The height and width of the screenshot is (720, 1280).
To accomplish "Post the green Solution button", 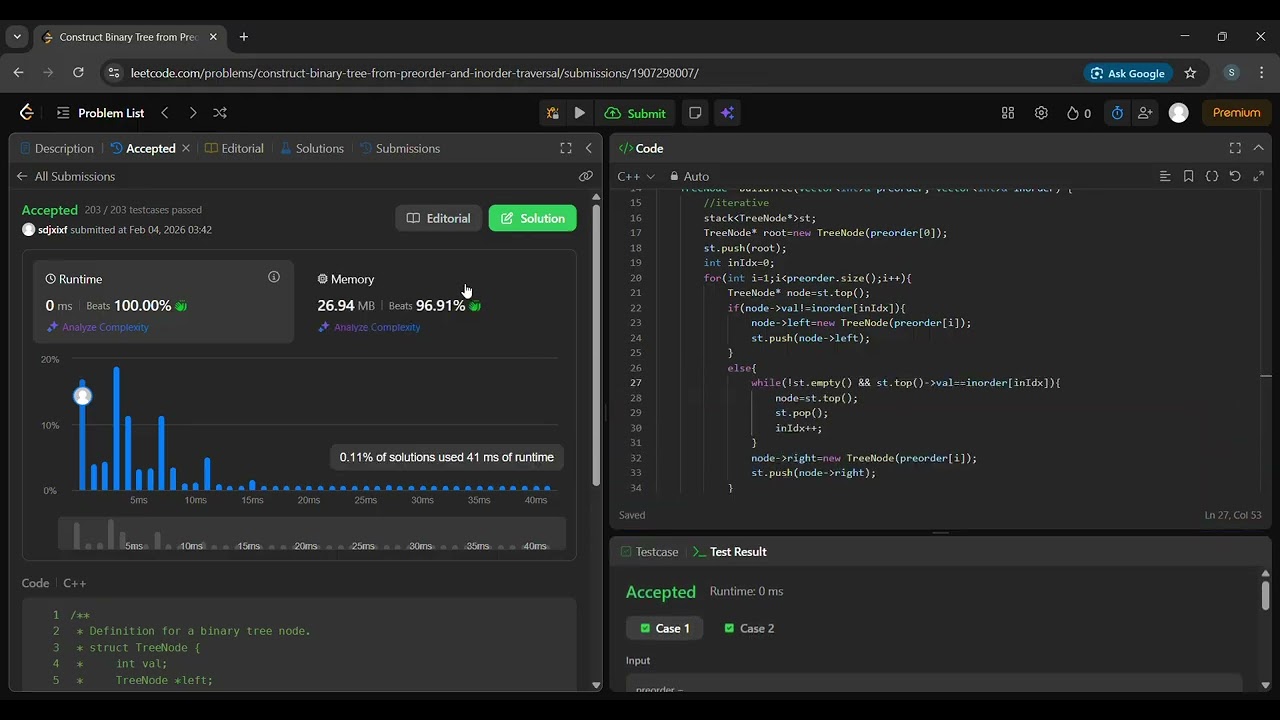I will tap(532, 218).
